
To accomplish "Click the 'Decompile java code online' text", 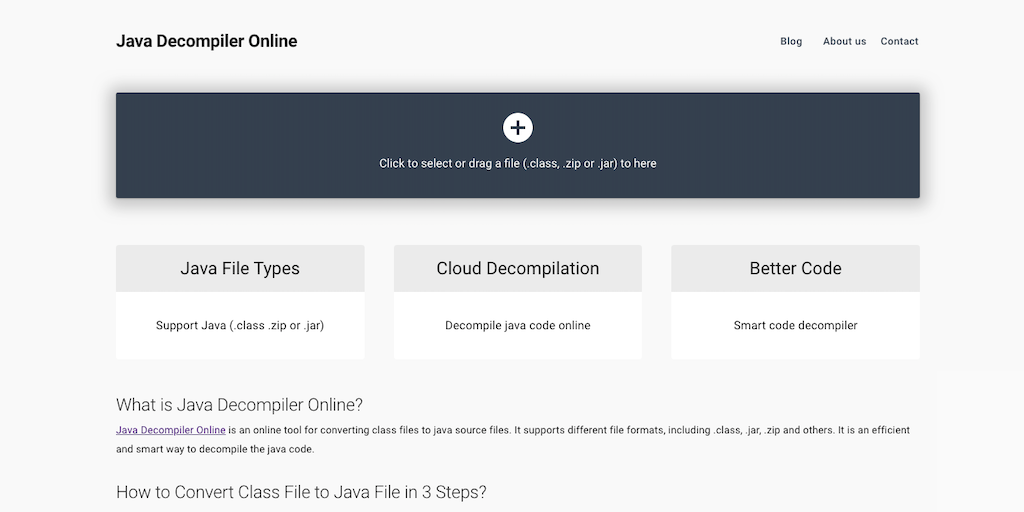I will pos(518,325).
